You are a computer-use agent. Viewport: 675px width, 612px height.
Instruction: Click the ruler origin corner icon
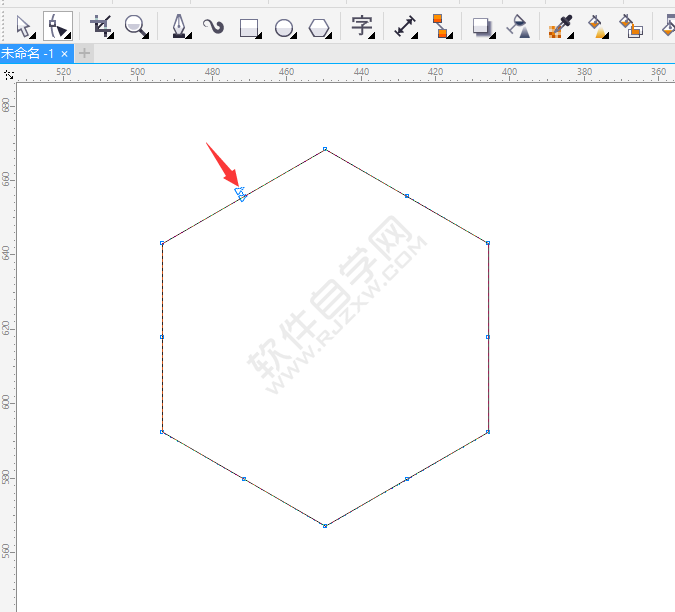8,75
